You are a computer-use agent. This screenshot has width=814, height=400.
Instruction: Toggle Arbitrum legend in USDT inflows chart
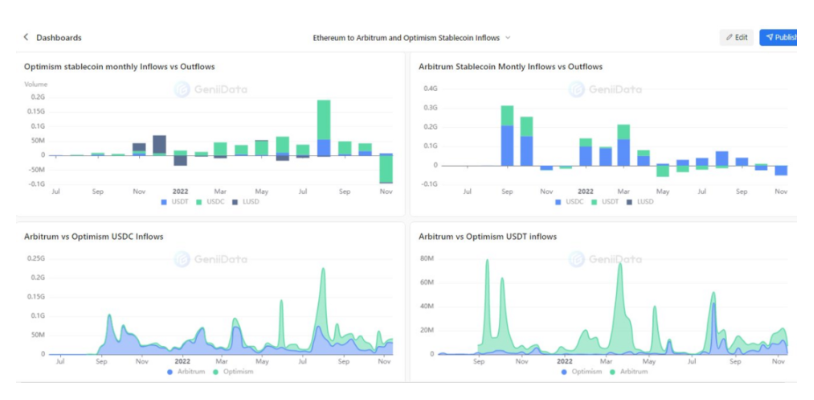(628, 372)
